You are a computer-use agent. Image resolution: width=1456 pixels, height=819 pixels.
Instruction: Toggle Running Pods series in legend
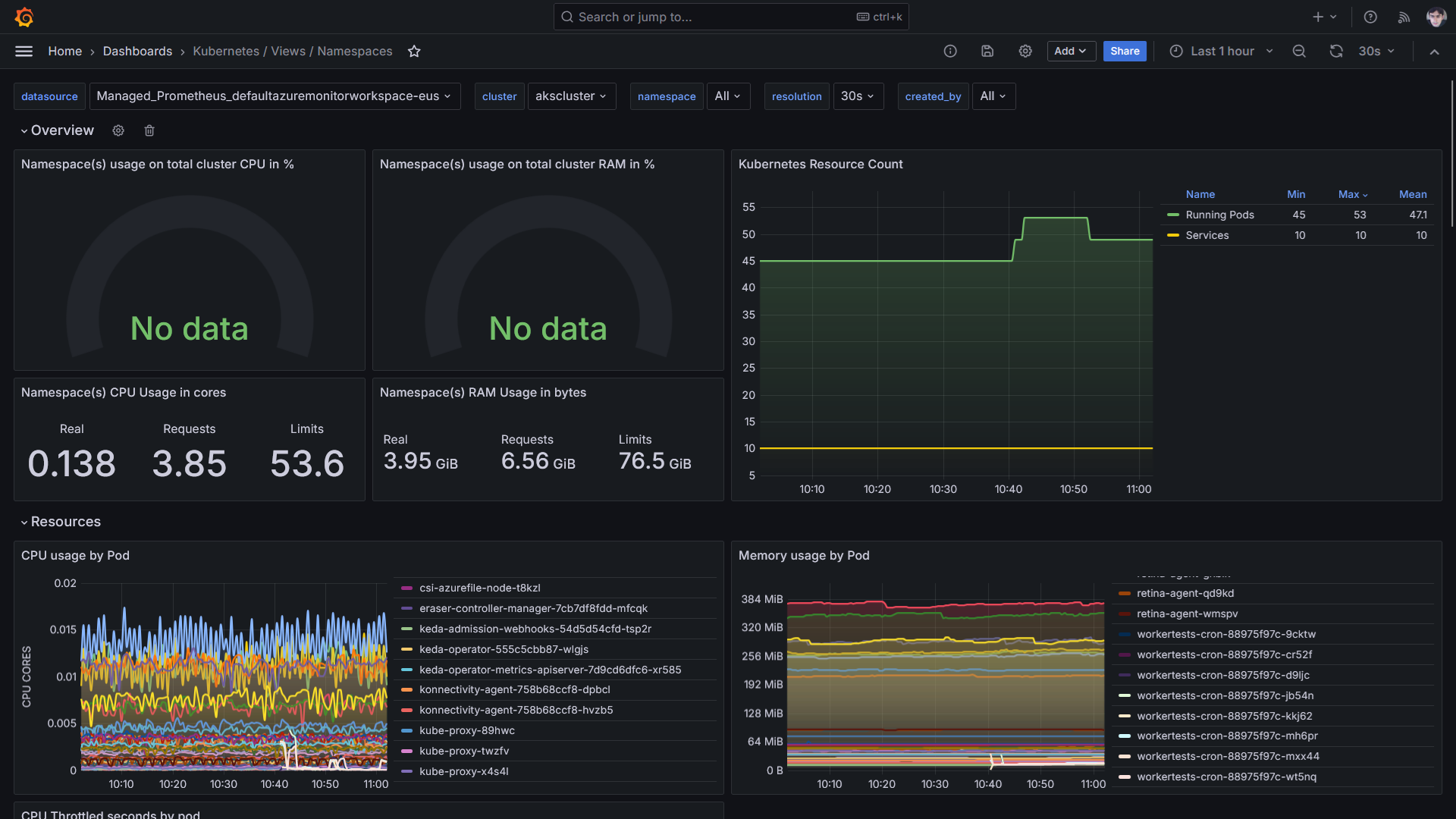(x=1219, y=215)
